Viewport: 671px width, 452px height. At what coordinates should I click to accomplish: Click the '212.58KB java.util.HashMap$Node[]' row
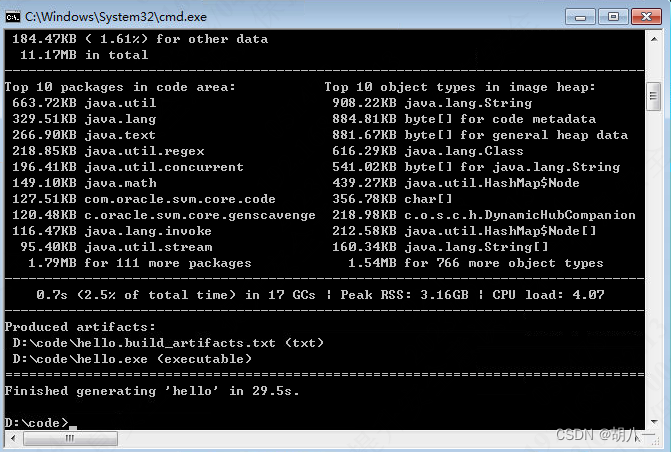pyautogui.click(x=464, y=231)
